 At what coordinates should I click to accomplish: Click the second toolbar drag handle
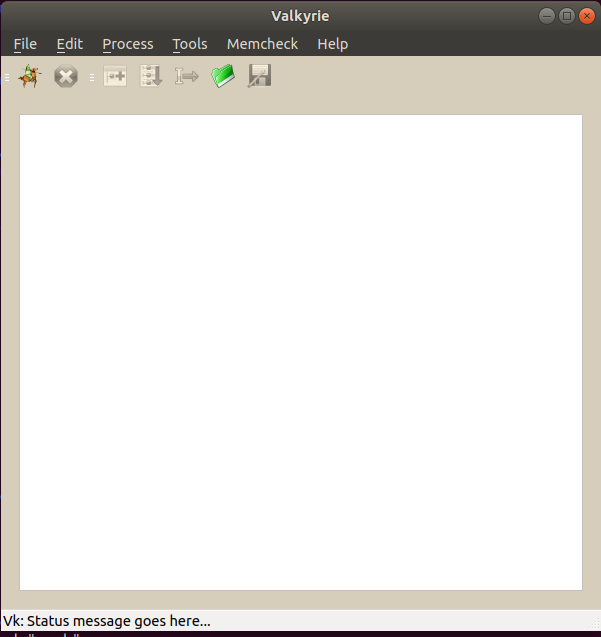point(92,77)
